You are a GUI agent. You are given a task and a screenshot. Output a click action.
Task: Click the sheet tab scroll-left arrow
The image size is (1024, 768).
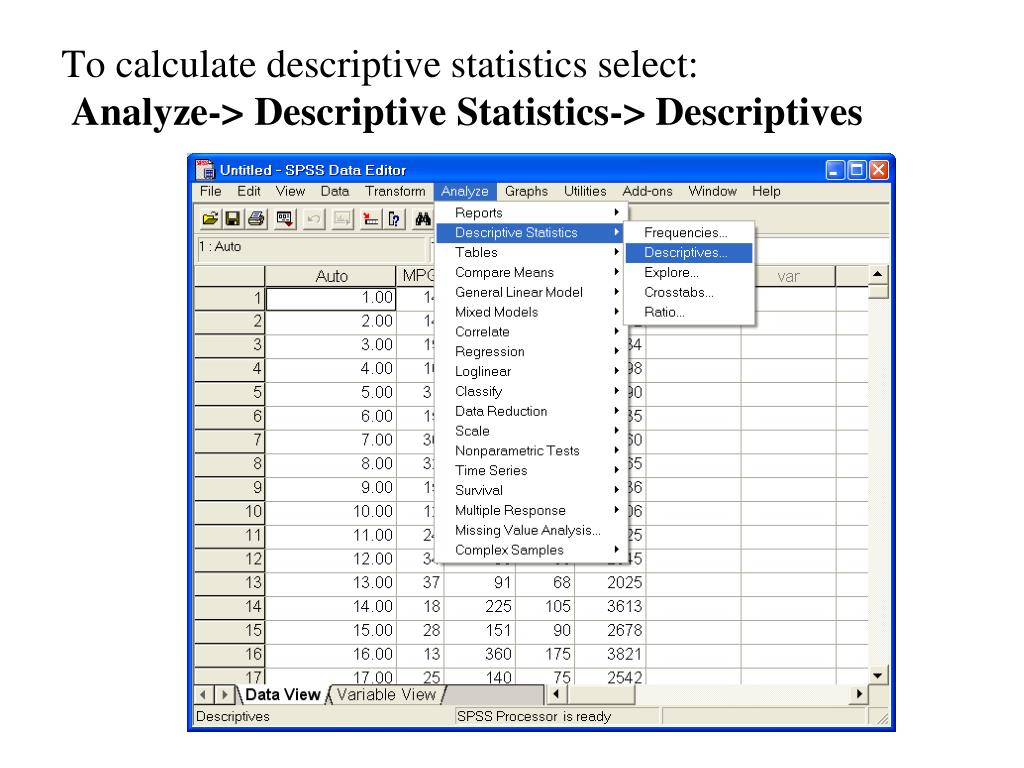(x=204, y=695)
